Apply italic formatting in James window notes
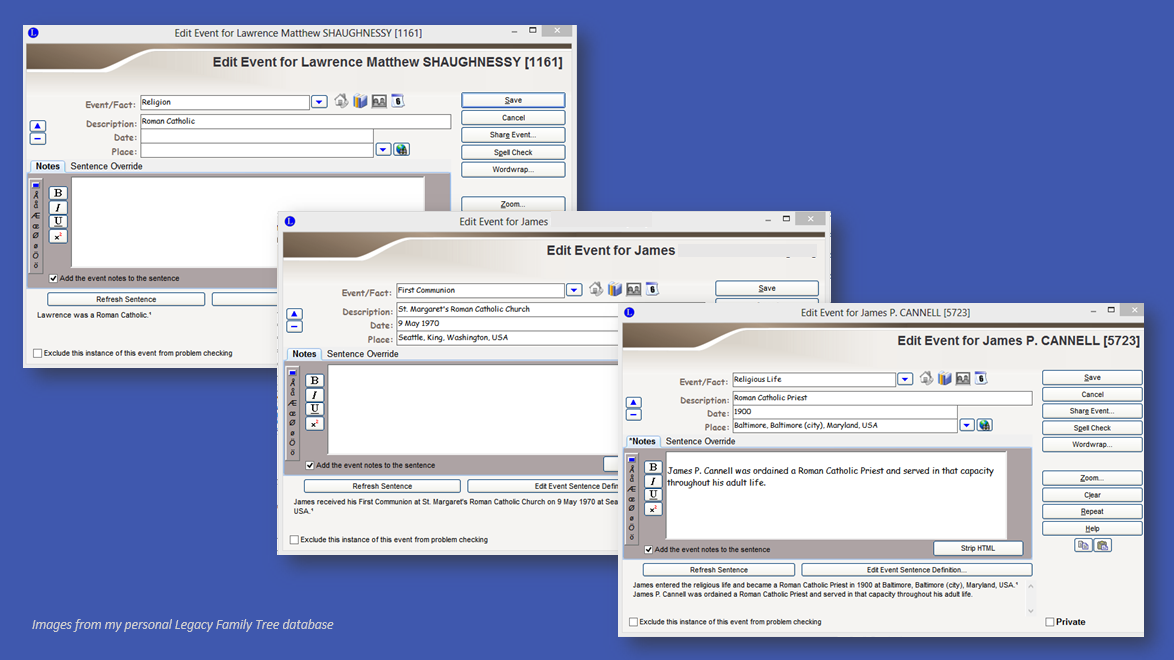This screenshot has height=660, width=1174. (314, 395)
